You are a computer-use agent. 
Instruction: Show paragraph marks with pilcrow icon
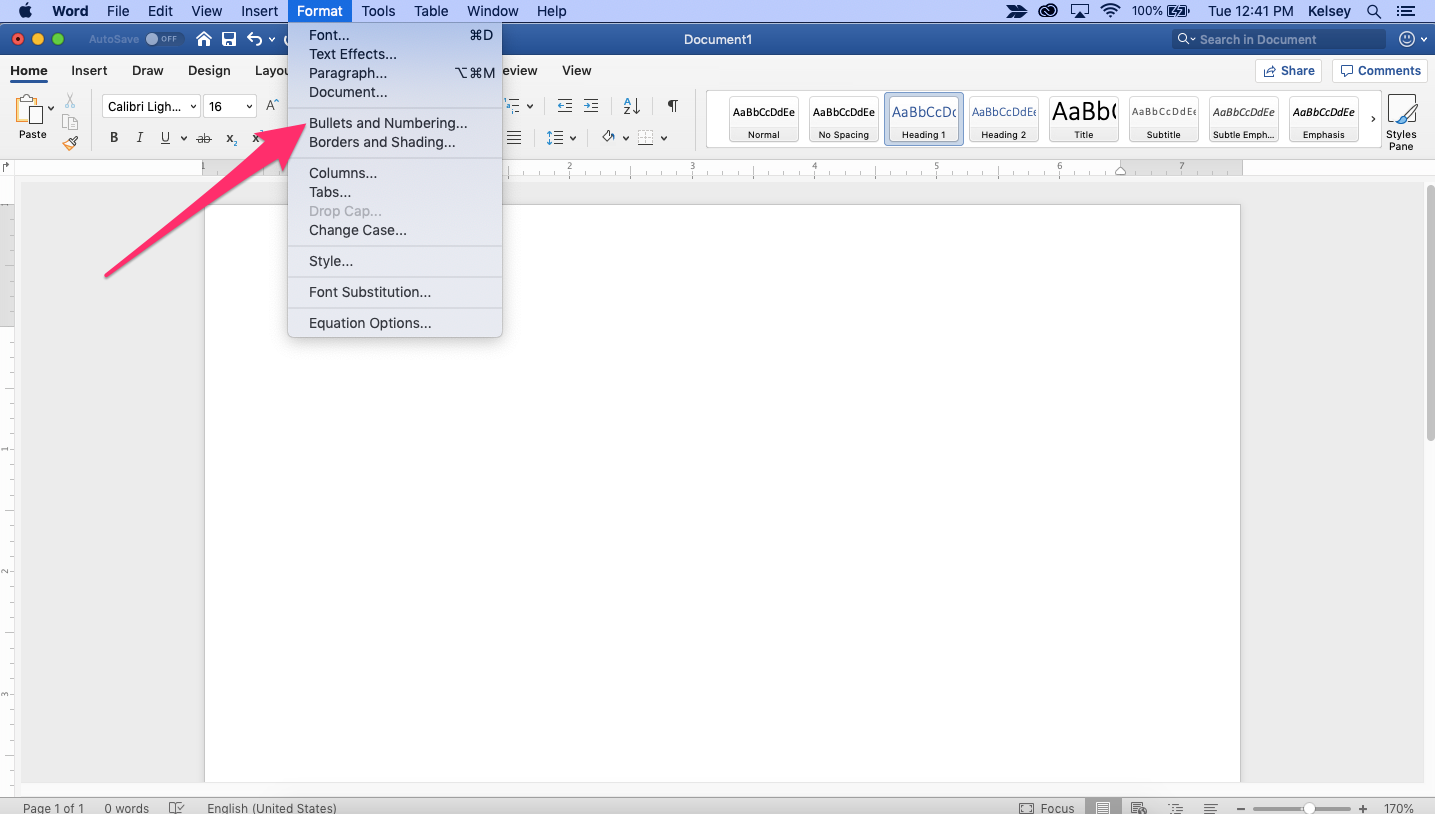[673, 106]
